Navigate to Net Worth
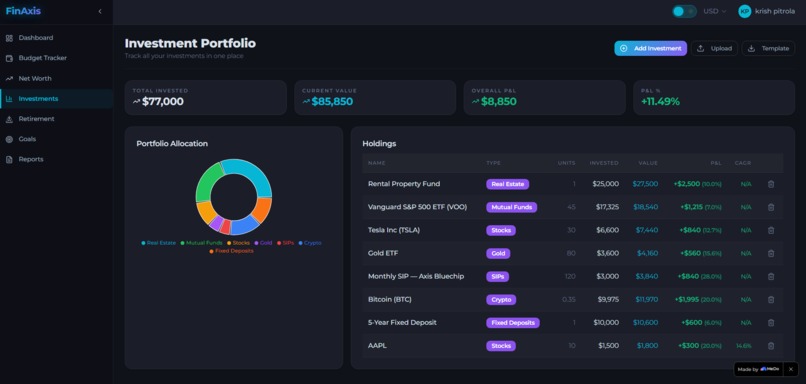The image size is (806, 384). 57,79
